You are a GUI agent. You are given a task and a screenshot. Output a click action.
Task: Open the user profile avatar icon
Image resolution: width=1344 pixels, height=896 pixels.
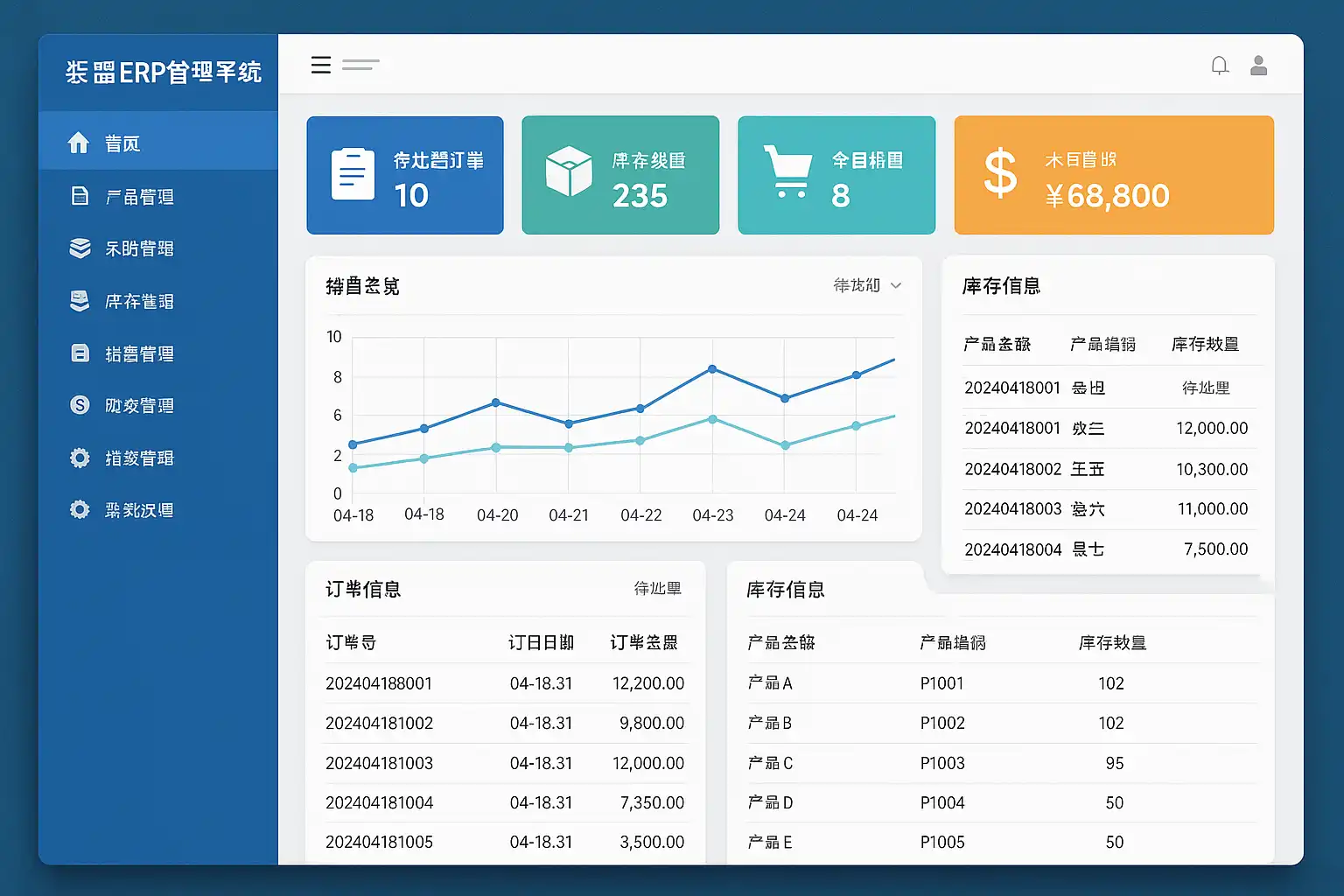coord(1259,66)
